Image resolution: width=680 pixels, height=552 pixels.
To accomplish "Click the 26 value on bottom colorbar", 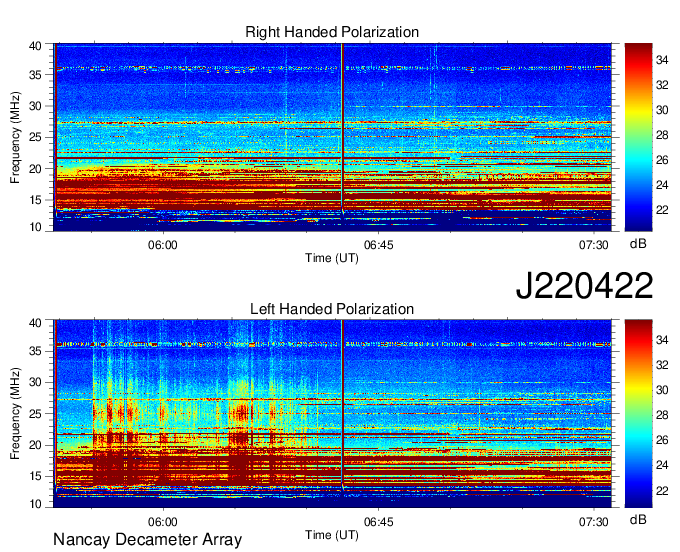I will (x=662, y=440).
